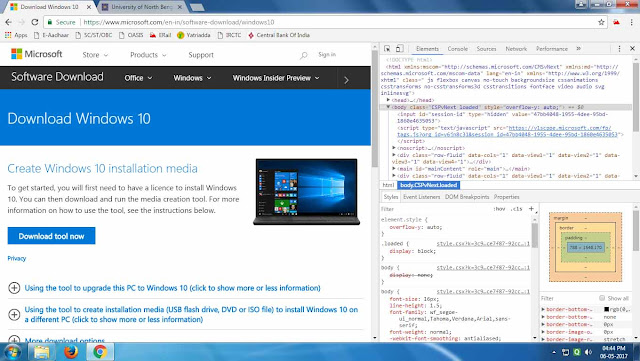Close the University of North Bengal tab
The height and width of the screenshot is (361, 640).
[180, 7]
